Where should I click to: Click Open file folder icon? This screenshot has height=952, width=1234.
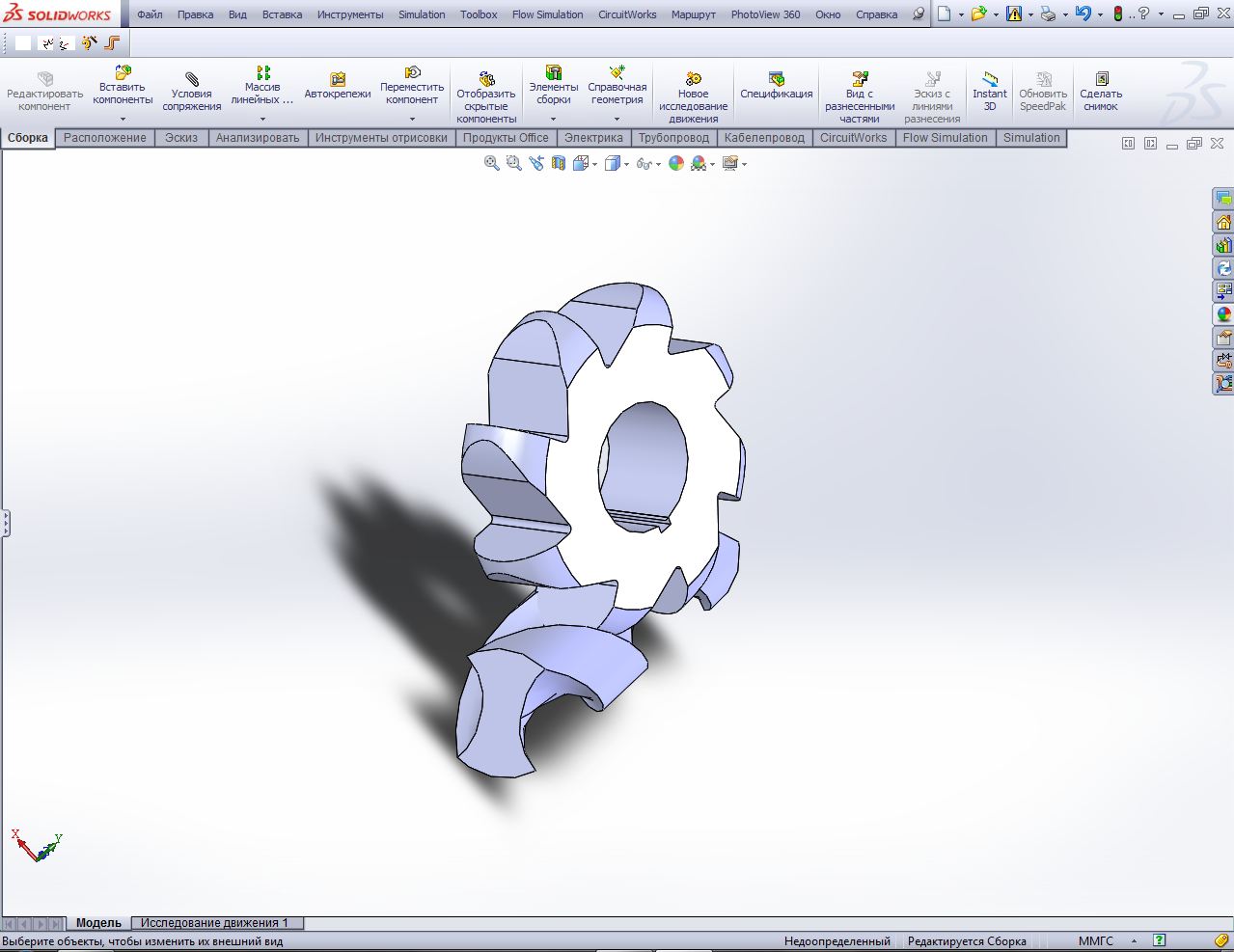[x=979, y=14]
